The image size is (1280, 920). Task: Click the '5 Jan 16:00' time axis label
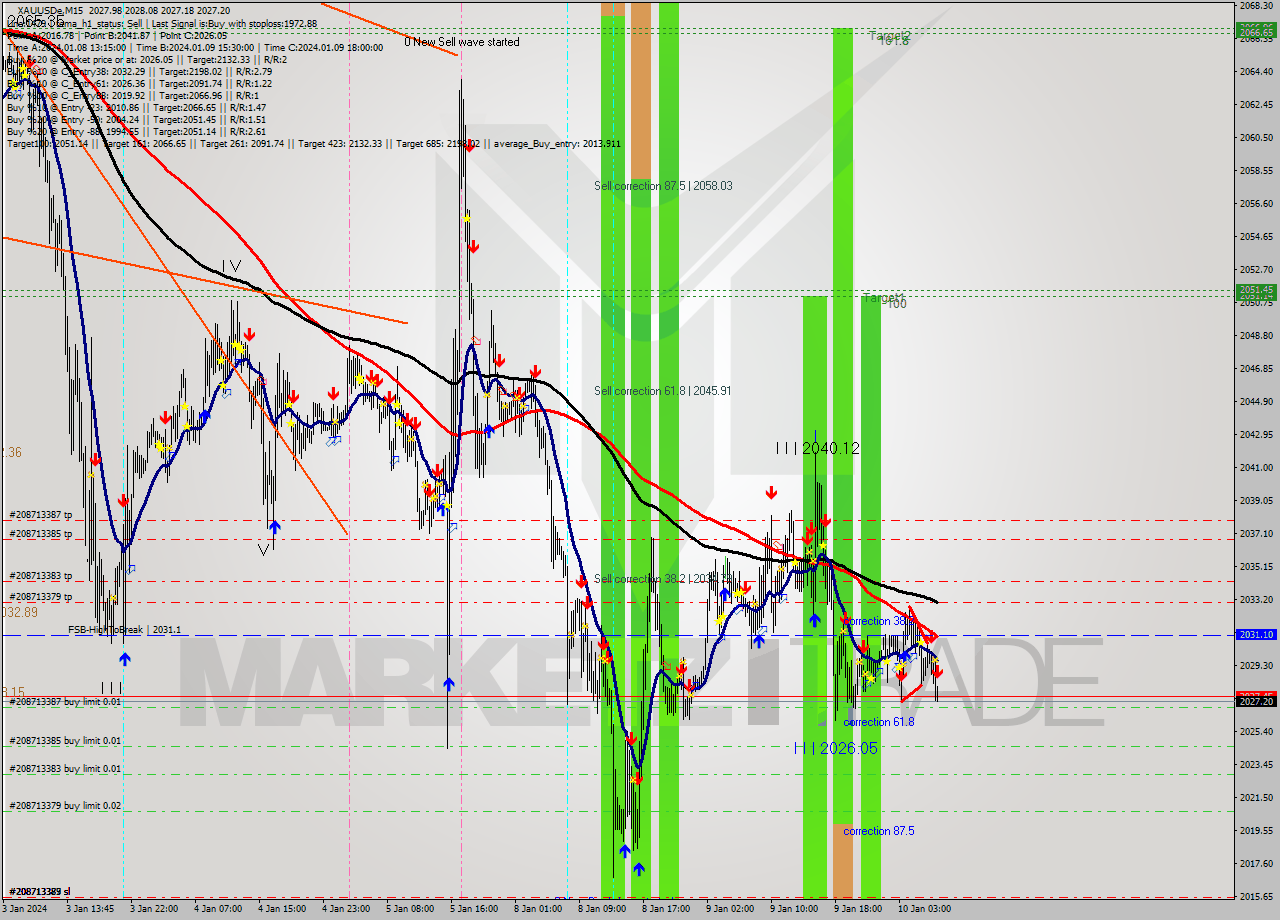474,909
